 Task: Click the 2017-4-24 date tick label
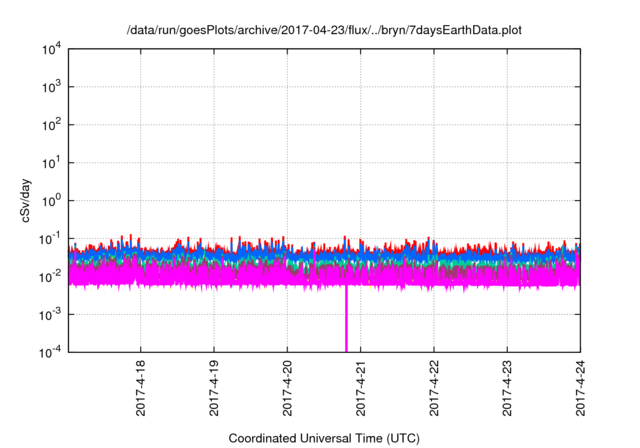tap(580, 388)
